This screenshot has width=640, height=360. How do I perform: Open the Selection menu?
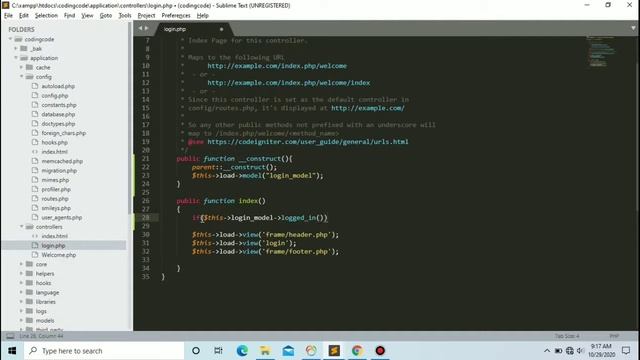pos(46,16)
